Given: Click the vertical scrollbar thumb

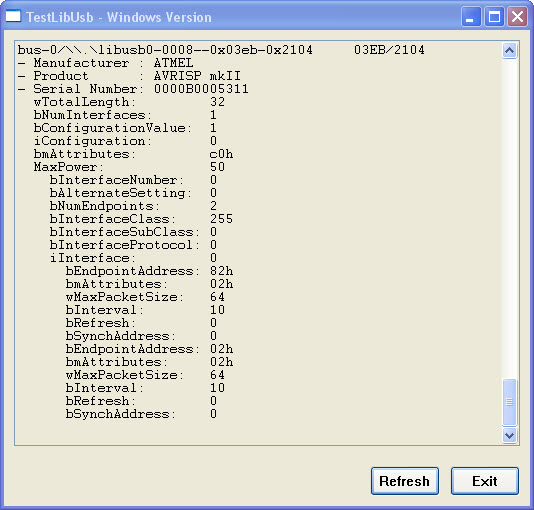Looking at the screenshot, I should [509, 402].
